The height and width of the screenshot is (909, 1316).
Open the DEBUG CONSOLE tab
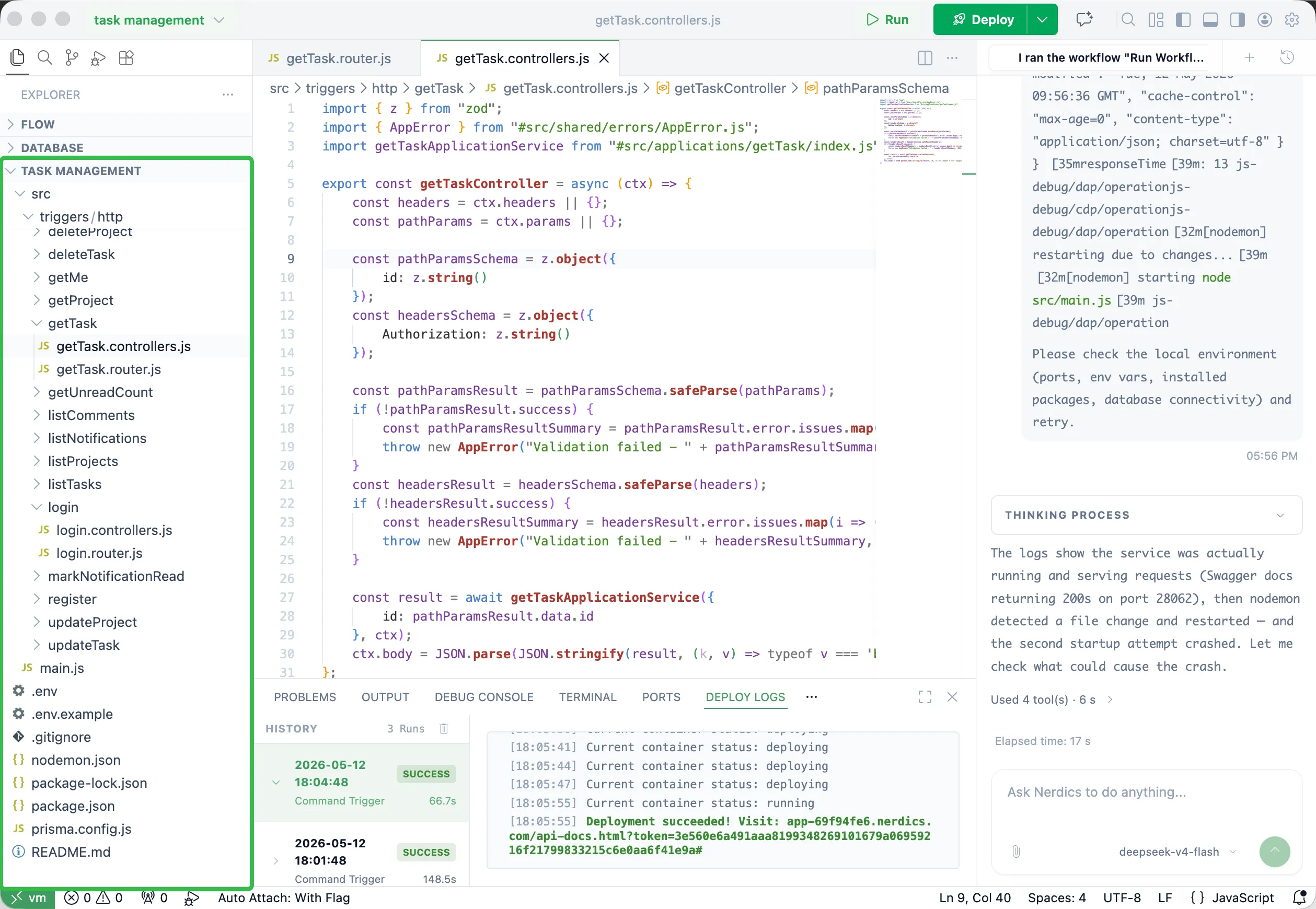483,697
